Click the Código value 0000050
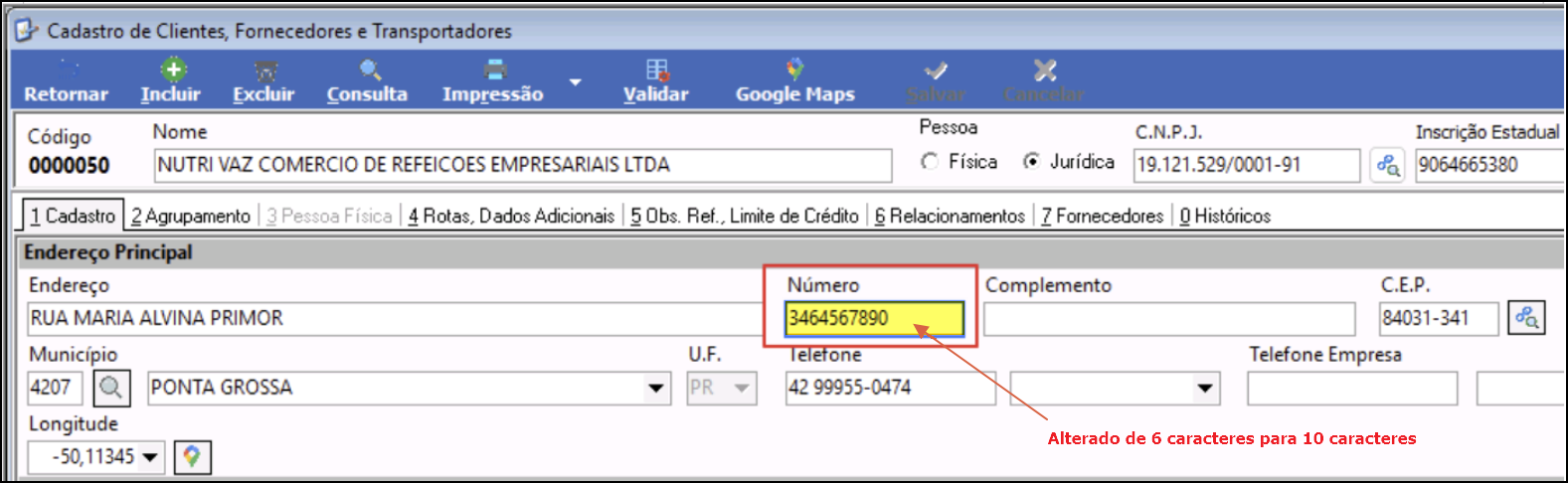 click(x=69, y=166)
